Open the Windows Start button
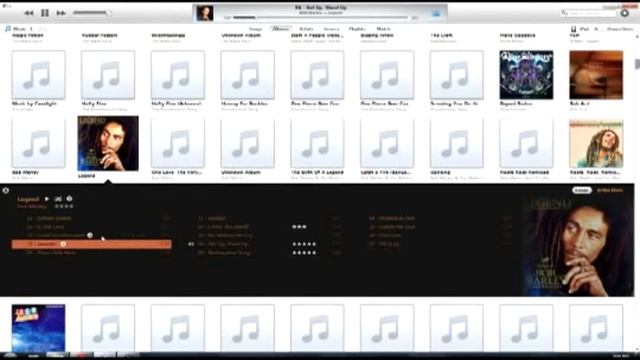640x360 pixels. click(x=10, y=356)
